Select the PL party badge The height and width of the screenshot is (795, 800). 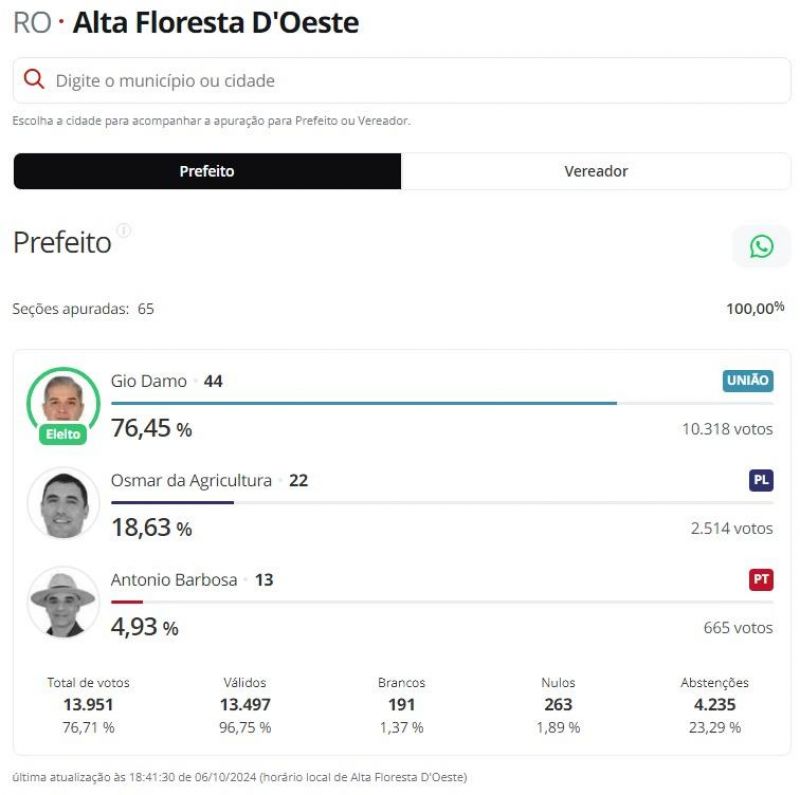(760, 480)
